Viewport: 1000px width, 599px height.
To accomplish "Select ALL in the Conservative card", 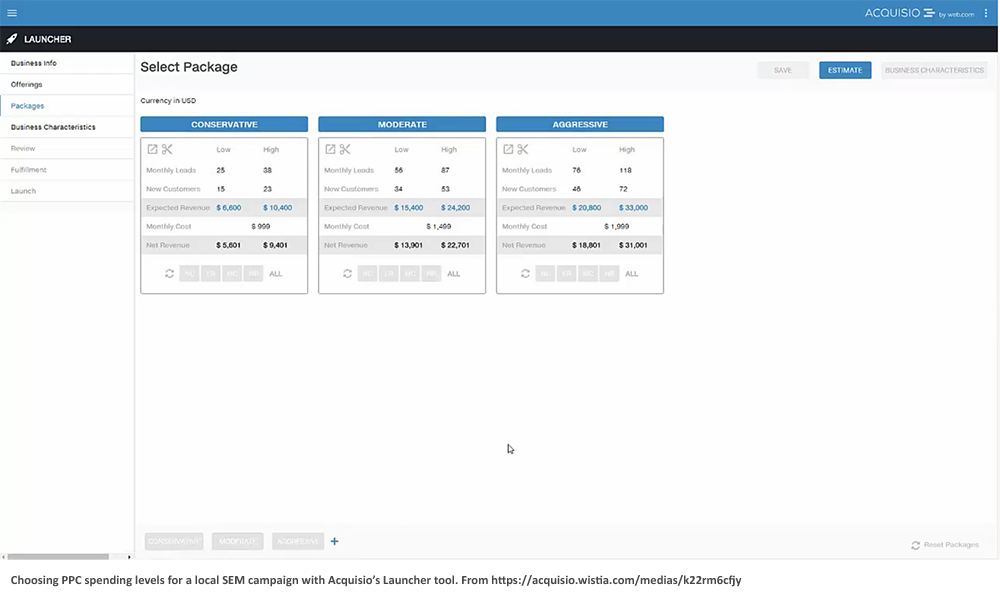I will [276, 274].
